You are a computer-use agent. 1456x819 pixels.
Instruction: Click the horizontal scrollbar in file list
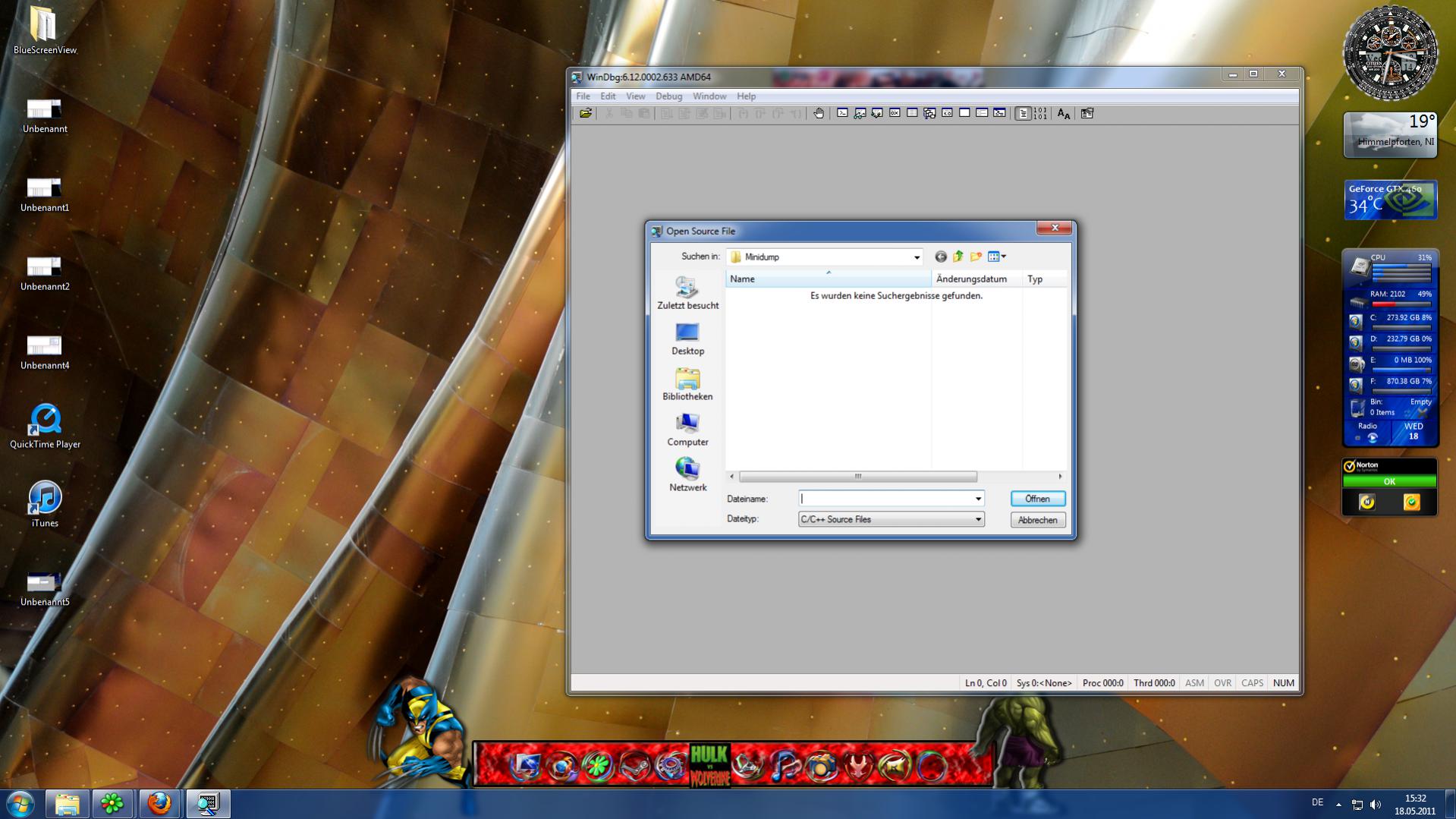point(858,477)
